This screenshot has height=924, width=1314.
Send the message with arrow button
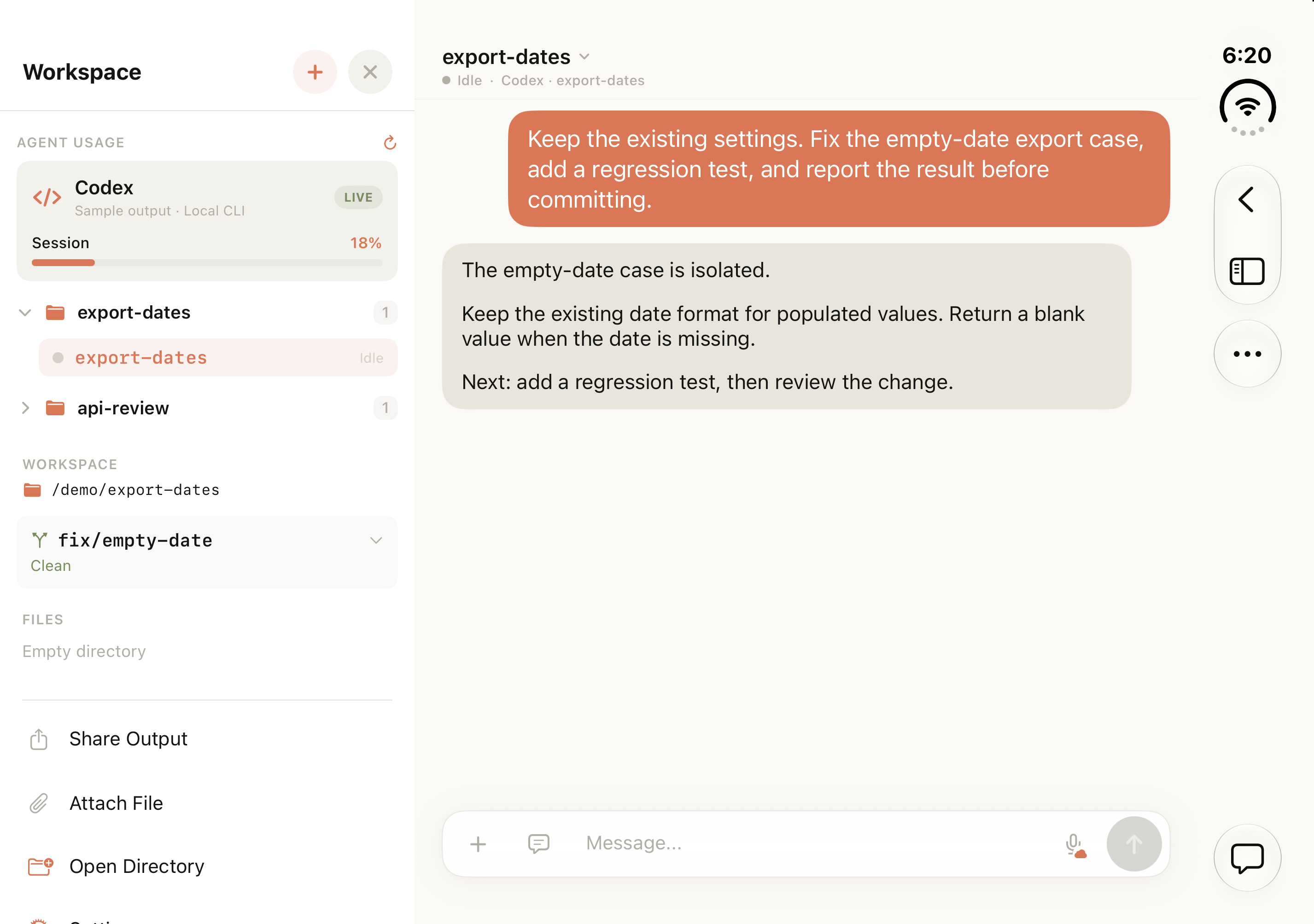tap(1134, 844)
